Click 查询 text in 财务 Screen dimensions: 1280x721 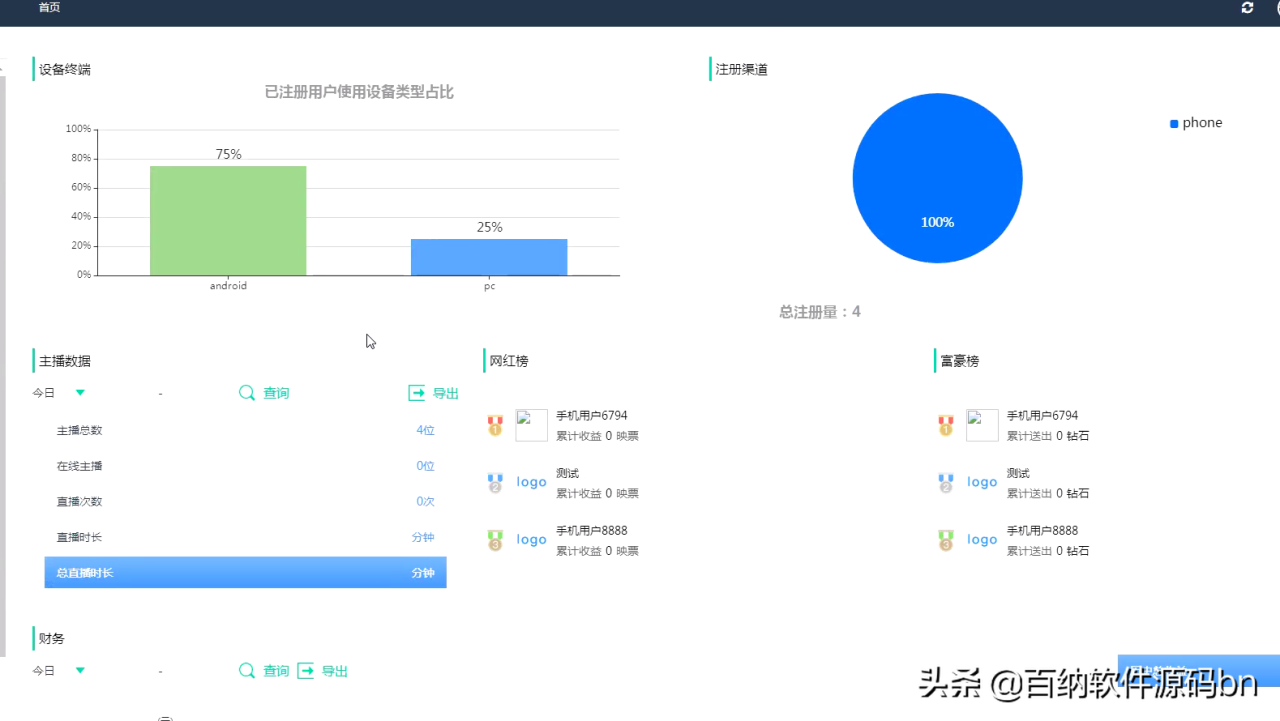tap(276, 671)
